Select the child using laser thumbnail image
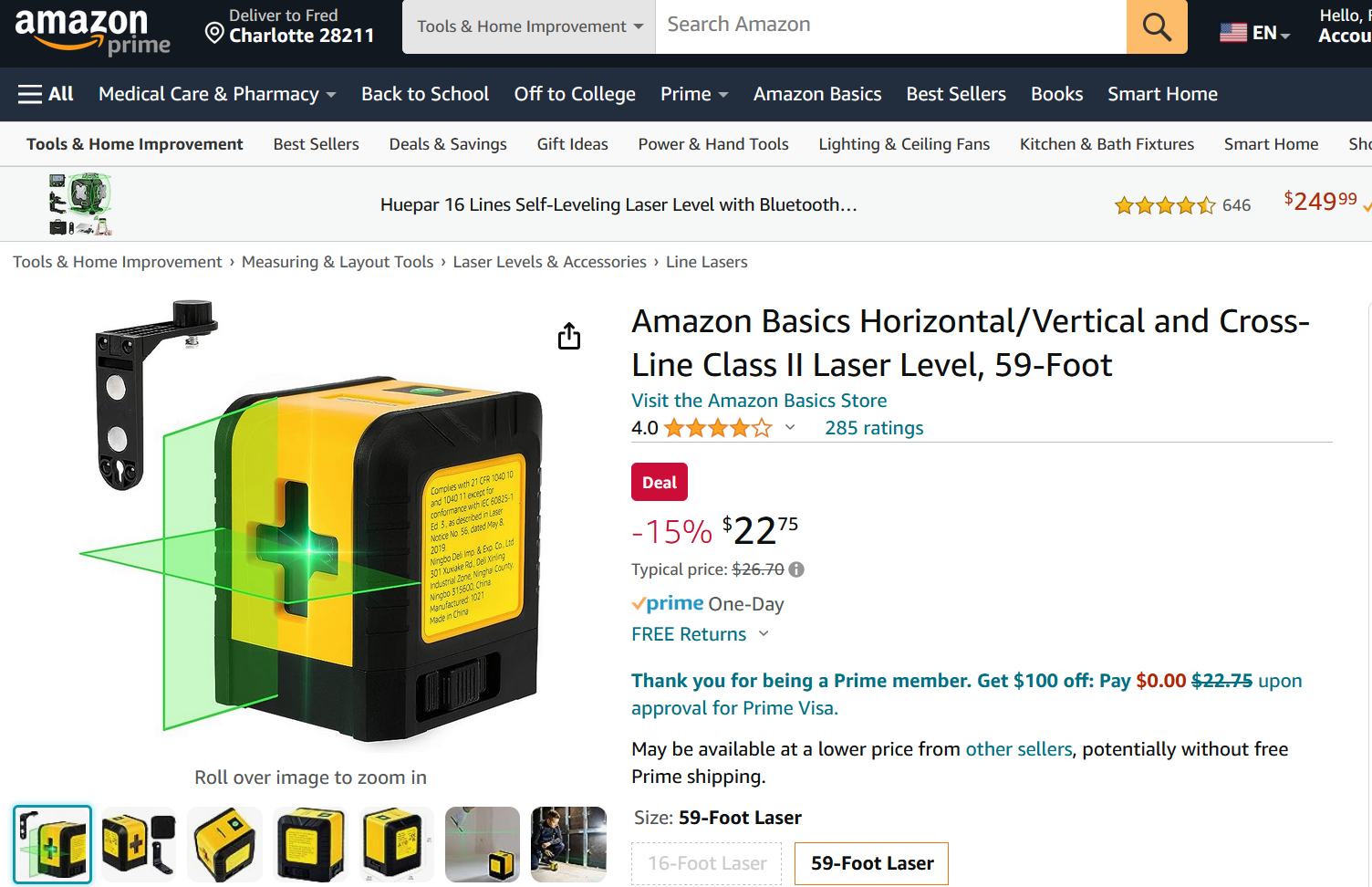Image resolution: width=1372 pixels, height=887 pixels. [x=568, y=844]
